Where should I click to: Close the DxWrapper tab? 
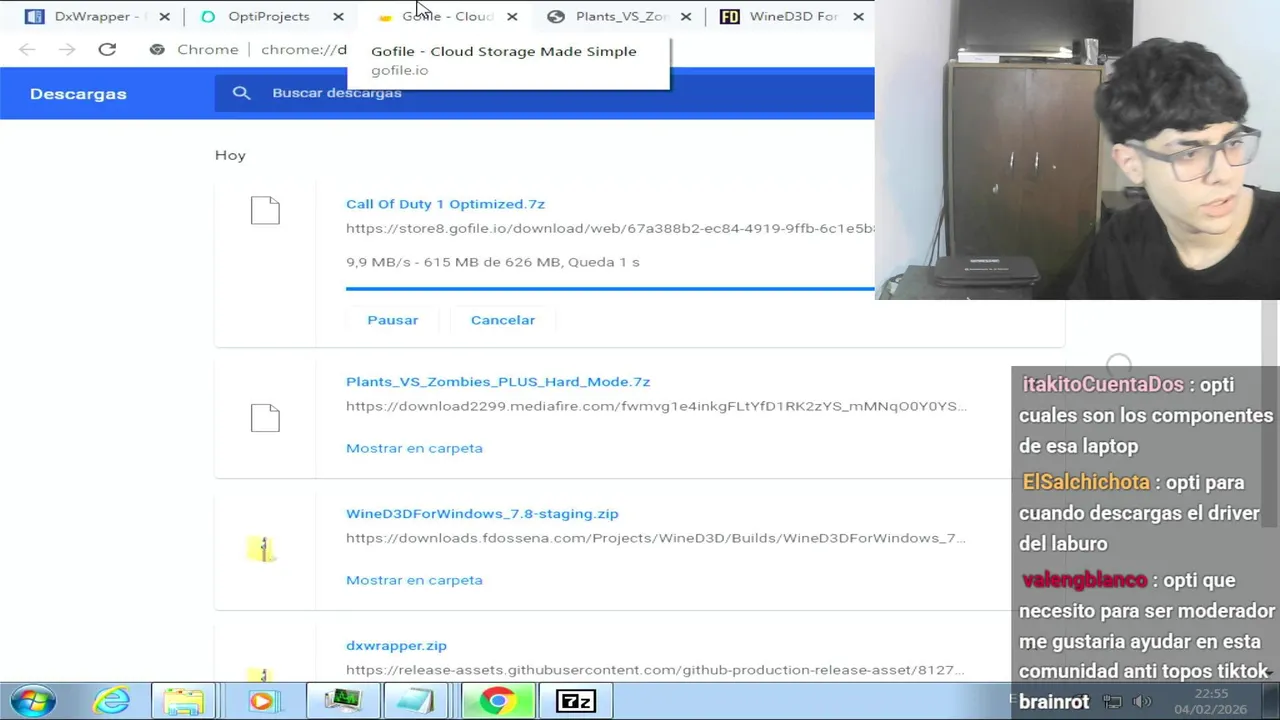(165, 17)
